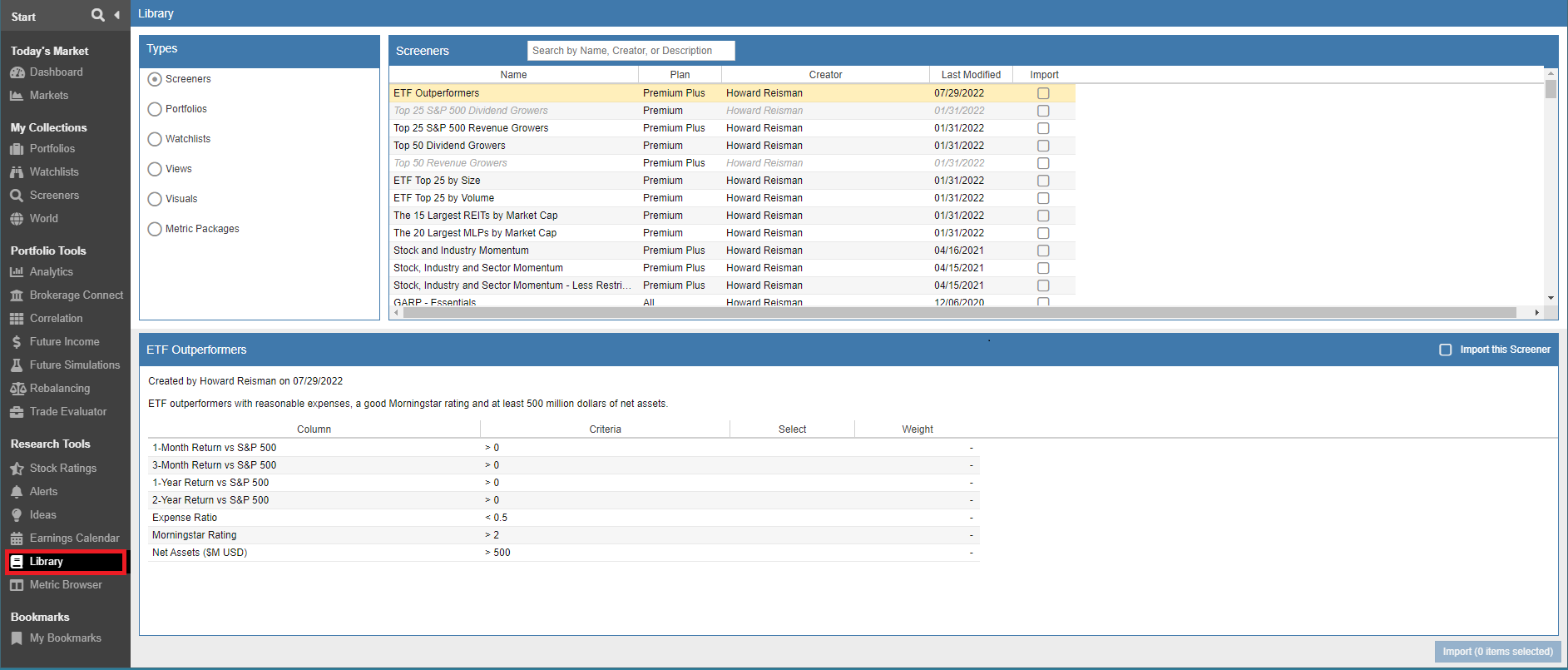Click the Import (0 items selected) button
This screenshot has height=670, width=1568.
coord(1497,652)
